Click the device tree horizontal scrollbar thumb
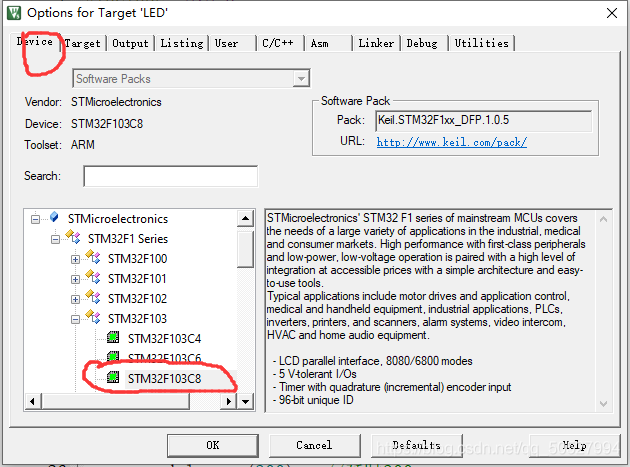630x467 pixels. tap(115, 401)
